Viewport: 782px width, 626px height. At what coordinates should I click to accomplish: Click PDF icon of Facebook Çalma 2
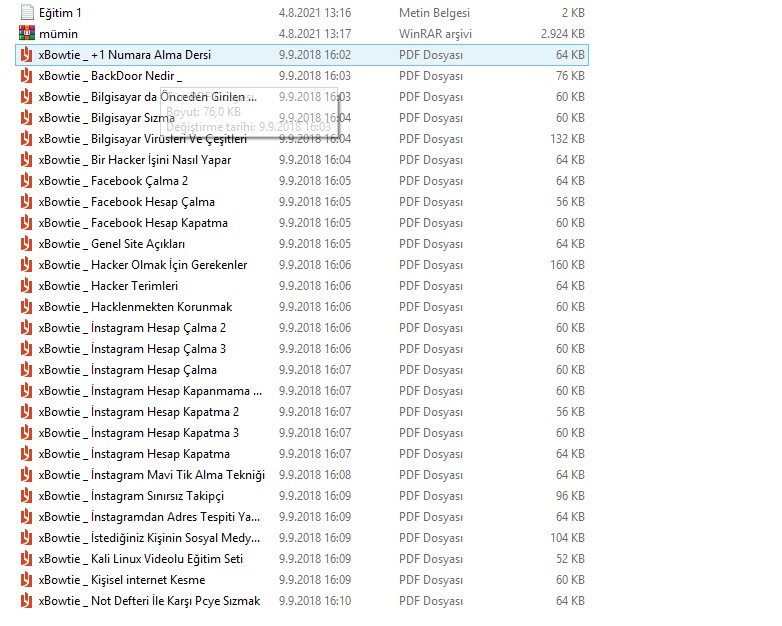tap(27, 181)
